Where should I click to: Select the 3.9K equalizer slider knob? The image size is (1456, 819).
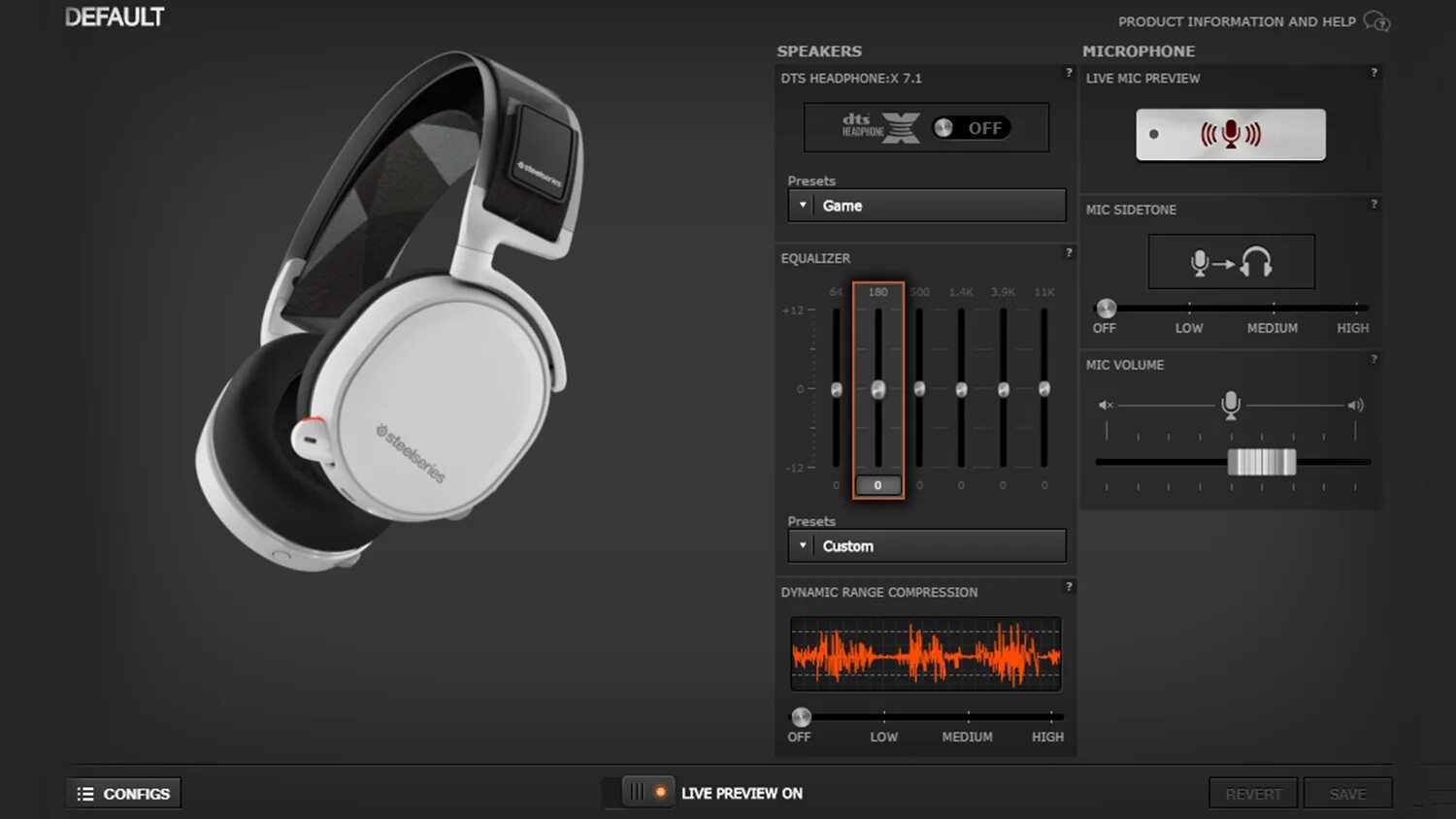pos(1004,389)
